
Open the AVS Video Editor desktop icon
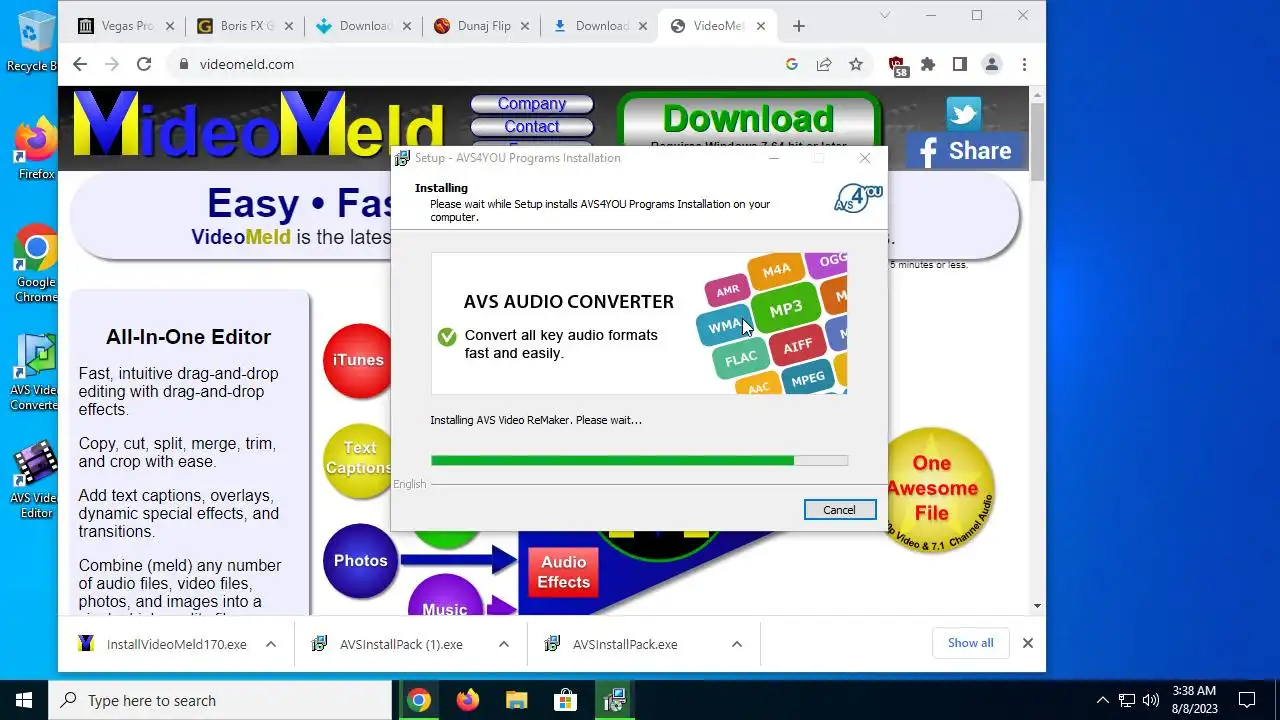(36, 480)
